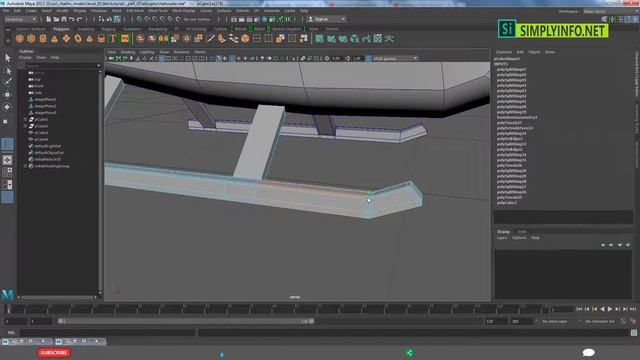Click the 3D cut and sew UV icon
The height and width of the screenshot is (360, 640).
pos(389,39)
